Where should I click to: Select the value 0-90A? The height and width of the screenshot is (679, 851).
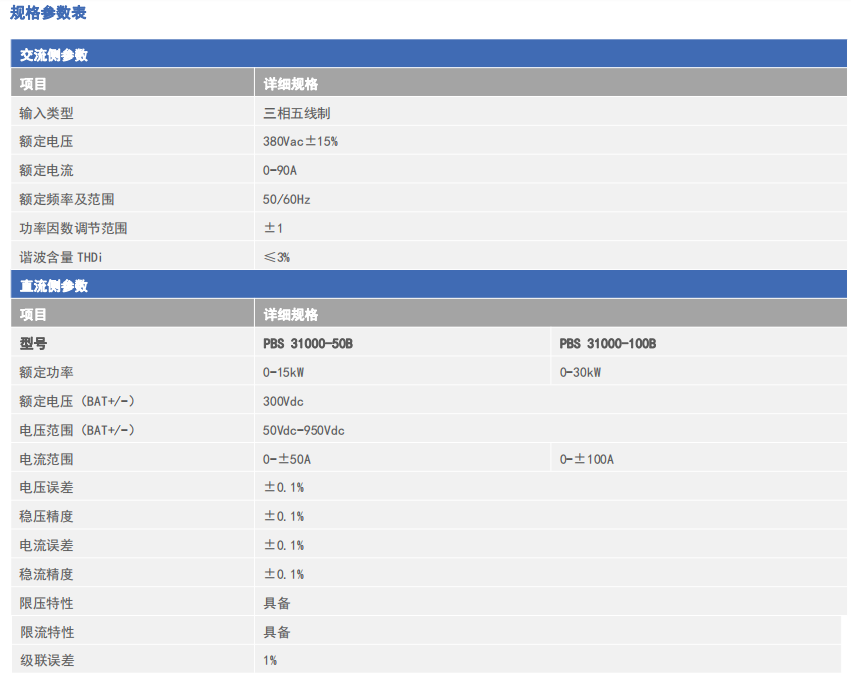click(x=280, y=170)
